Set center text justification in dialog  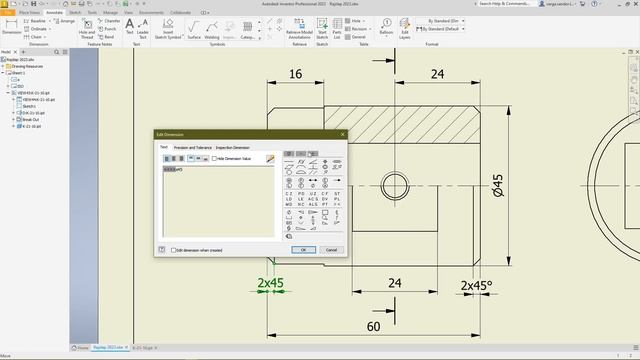pyautogui.click(x=174, y=158)
